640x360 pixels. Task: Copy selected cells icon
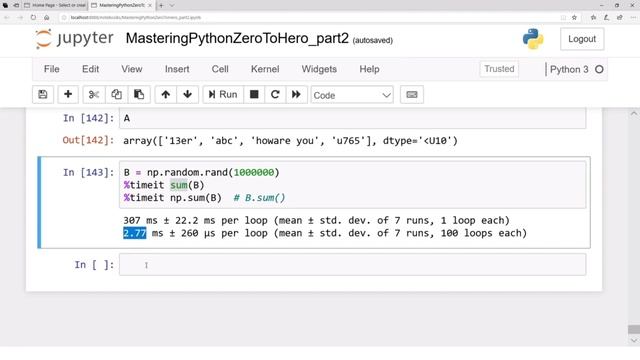(116, 95)
